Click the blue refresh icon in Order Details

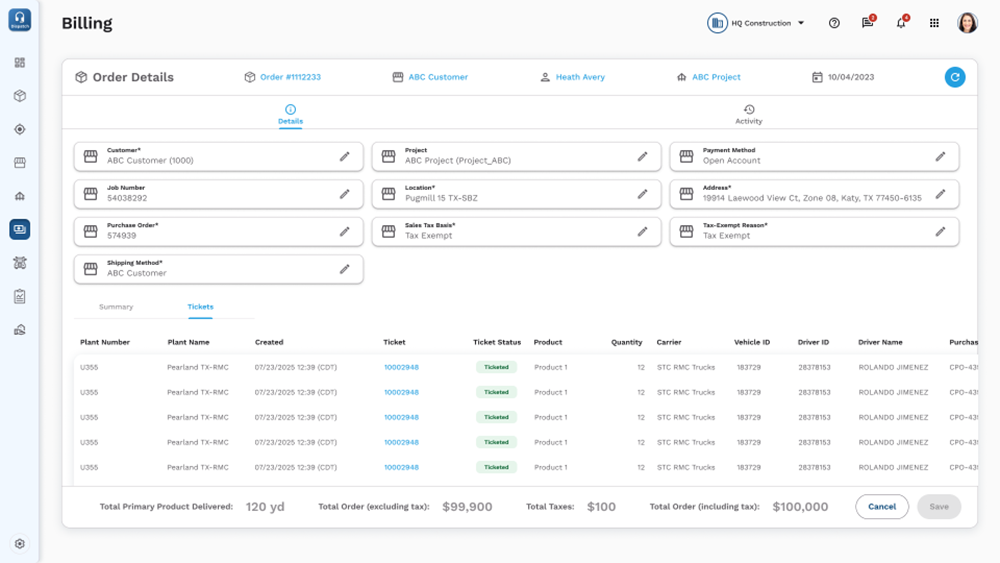point(955,77)
